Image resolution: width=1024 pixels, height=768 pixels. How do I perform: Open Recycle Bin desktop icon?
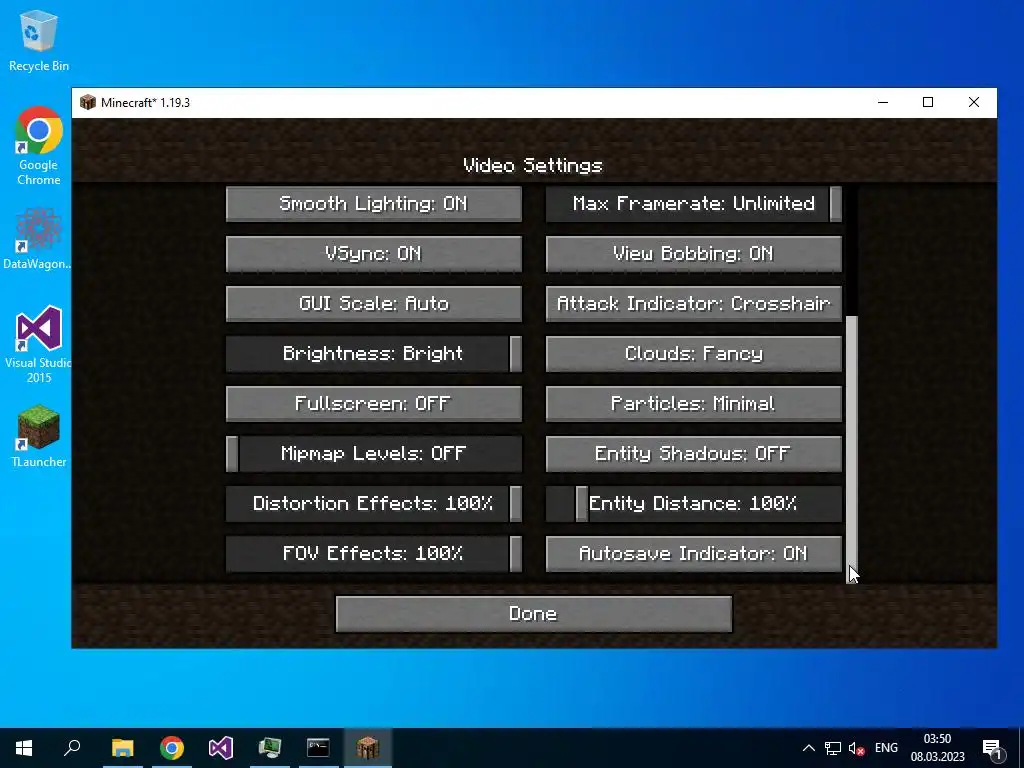[x=39, y=40]
